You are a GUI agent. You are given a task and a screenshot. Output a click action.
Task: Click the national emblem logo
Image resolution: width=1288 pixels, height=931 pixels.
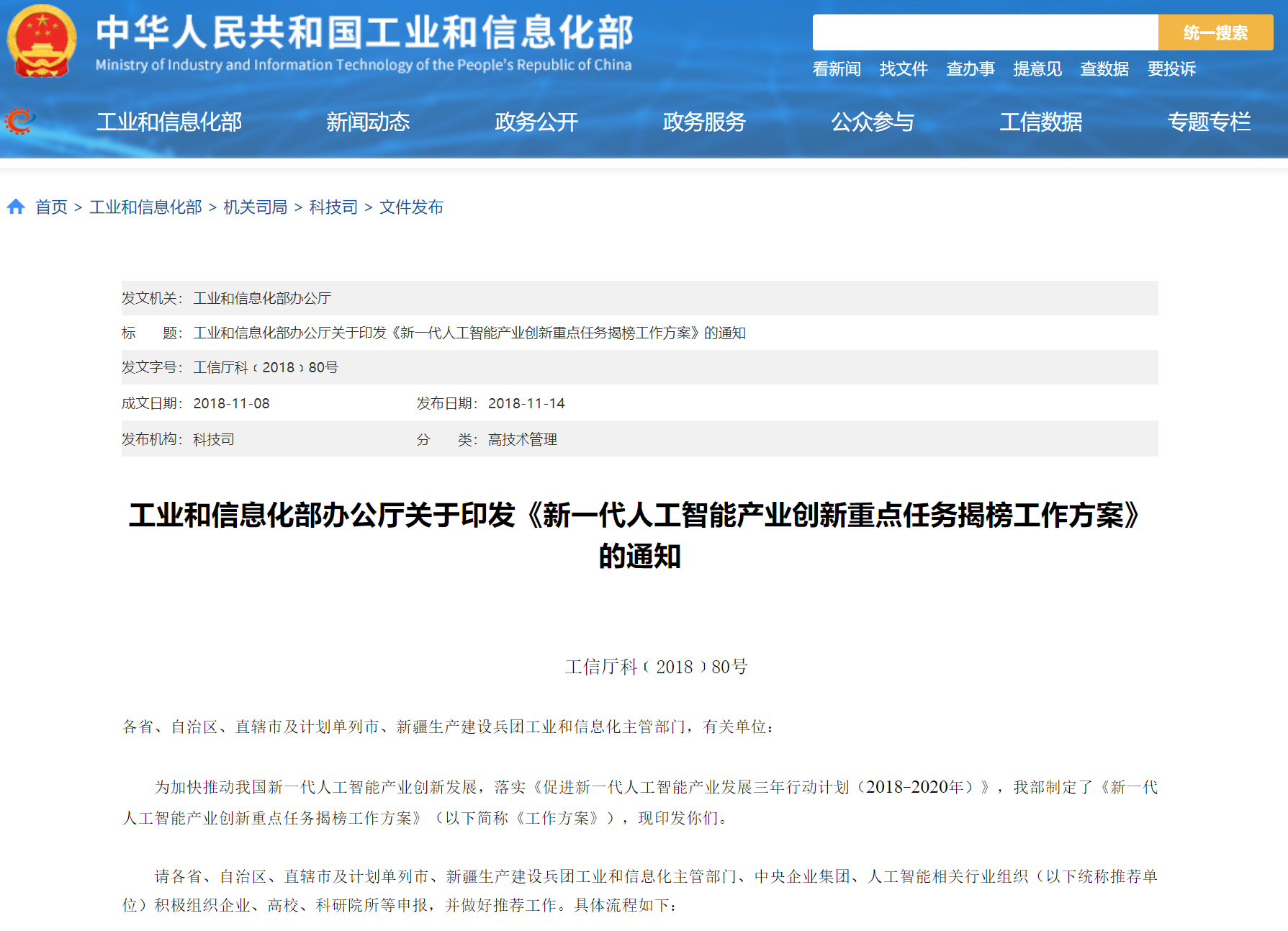[42, 41]
